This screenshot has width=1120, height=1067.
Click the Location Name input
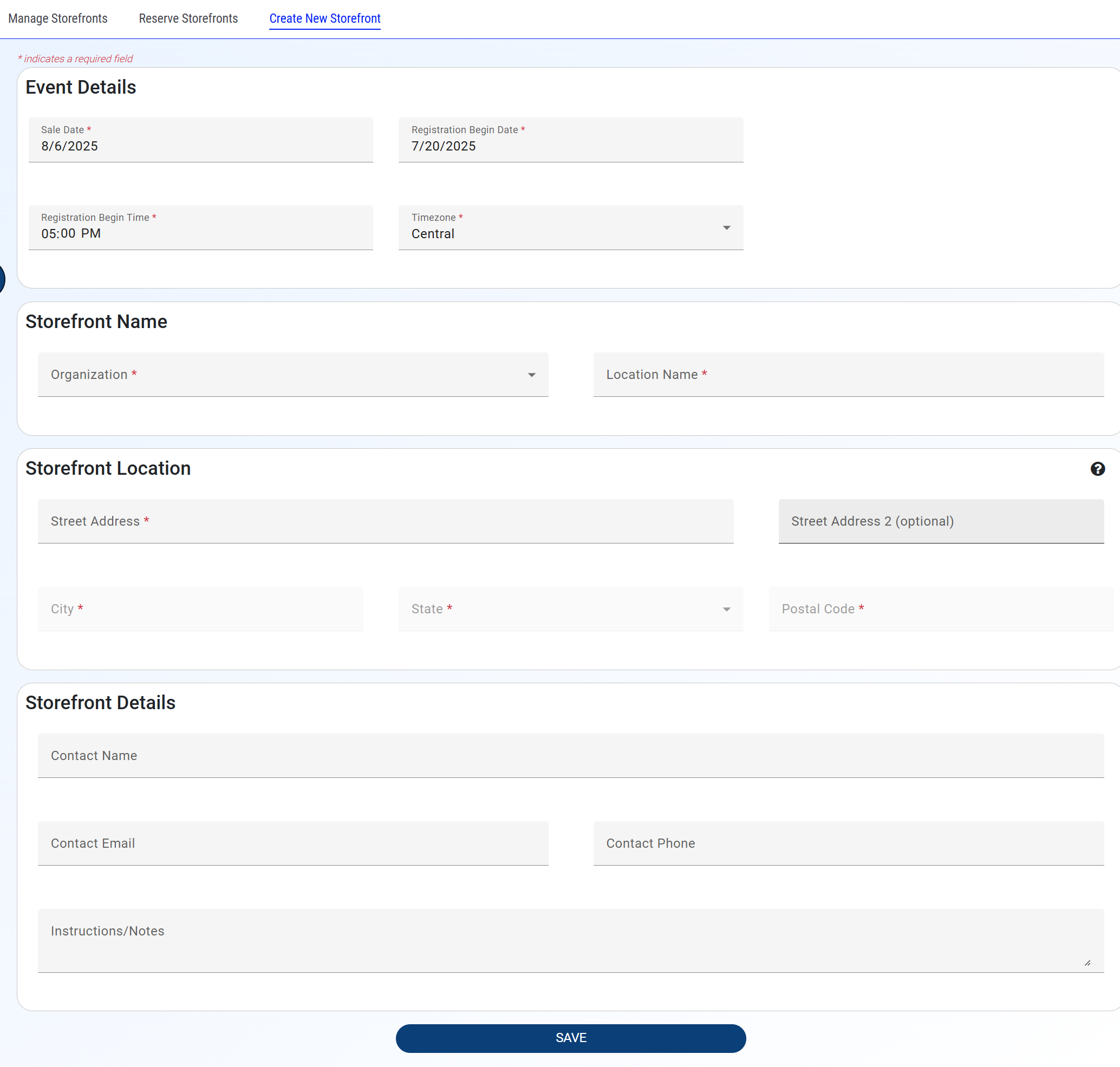click(848, 374)
